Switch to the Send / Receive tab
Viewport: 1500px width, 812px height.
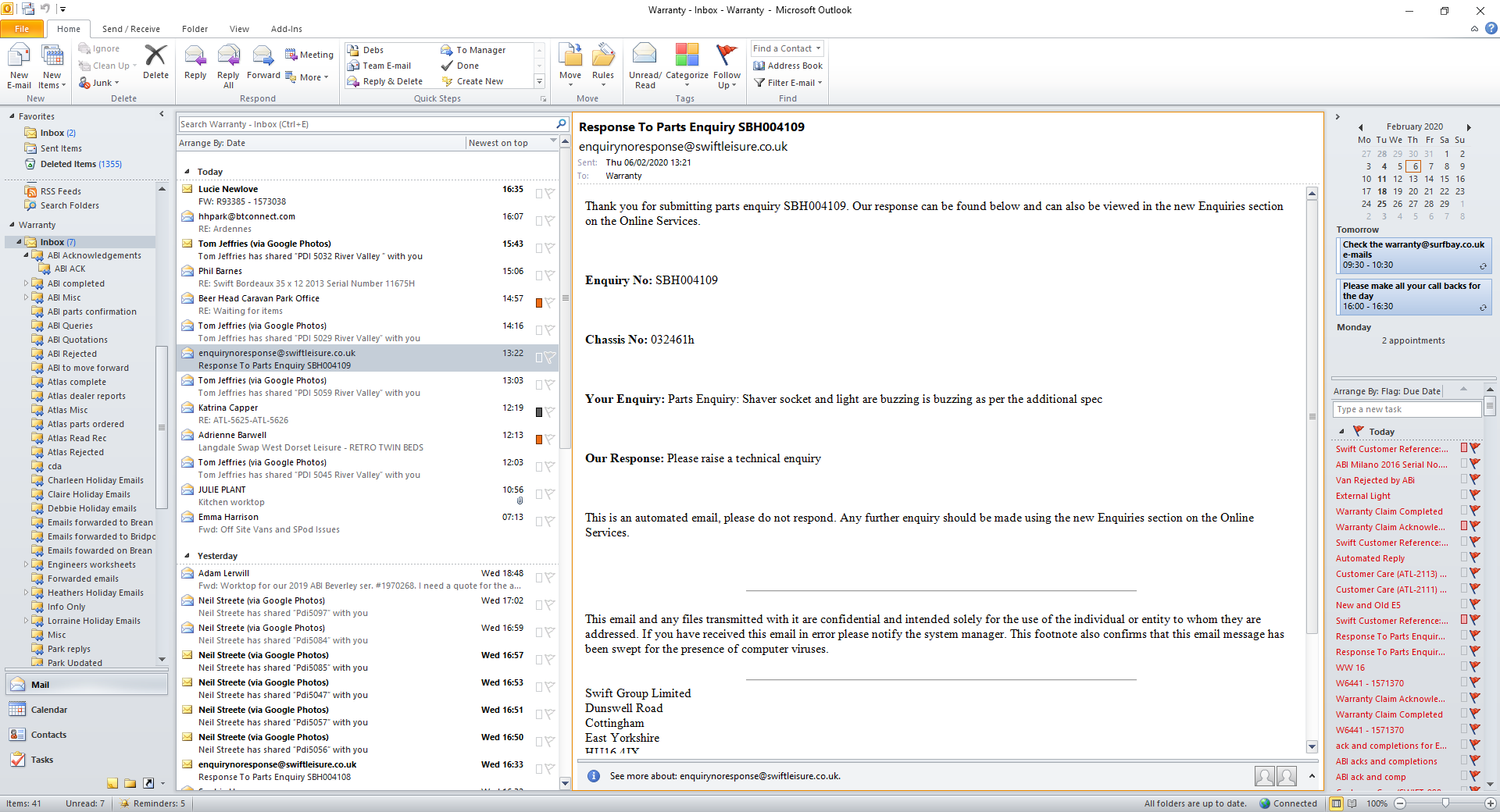pyautogui.click(x=131, y=29)
